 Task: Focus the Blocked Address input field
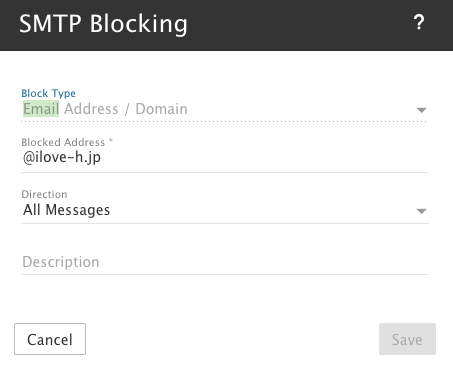pyautogui.click(x=225, y=157)
